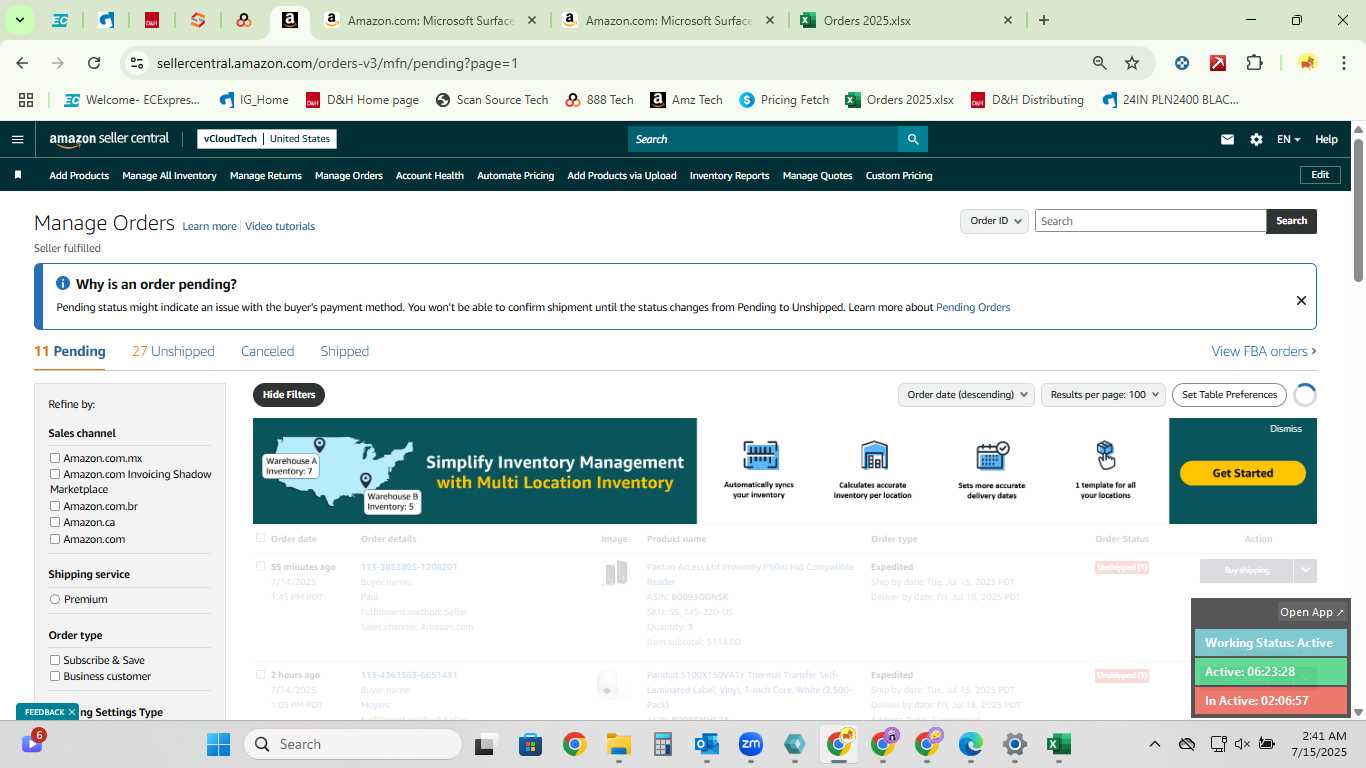Switch to the Orders 2025.xlsx browser tab
Image resolution: width=1366 pixels, height=768 pixels.
(x=905, y=20)
